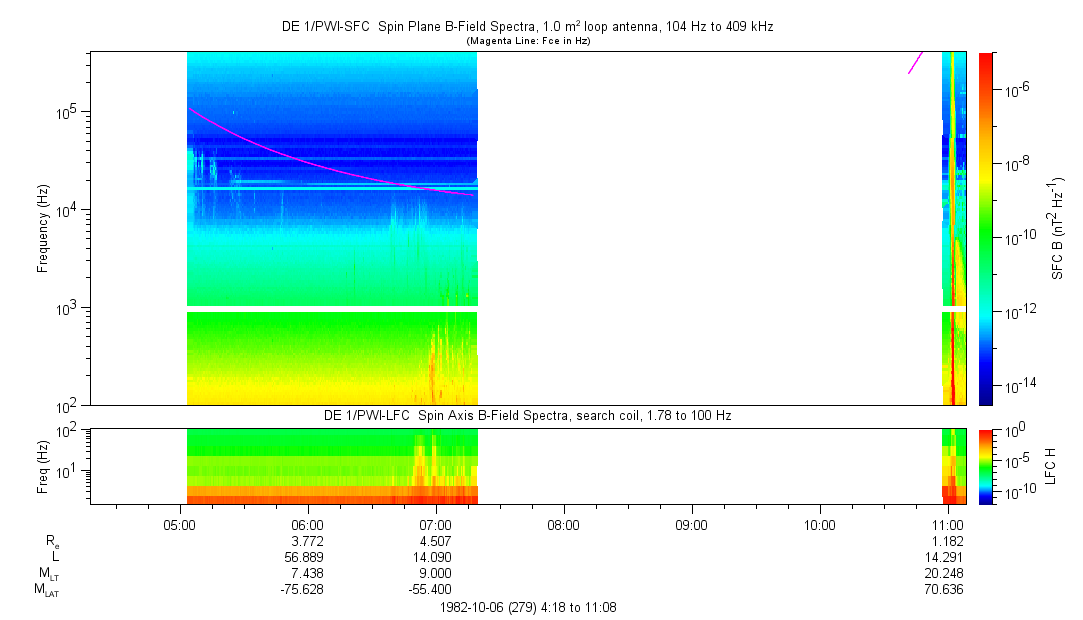The image size is (1083, 620).
Task: Click the L value 56.889
Action: [x=307, y=557]
